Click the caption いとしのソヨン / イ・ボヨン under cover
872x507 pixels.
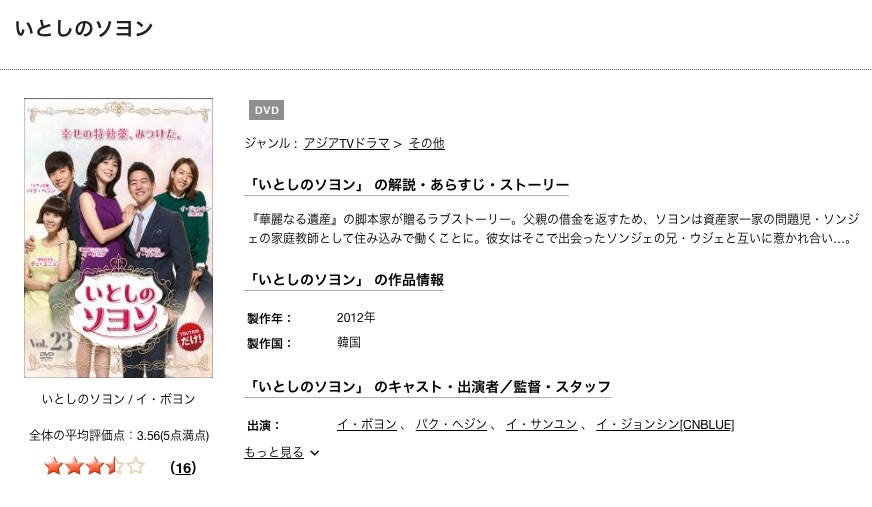click(x=118, y=399)
